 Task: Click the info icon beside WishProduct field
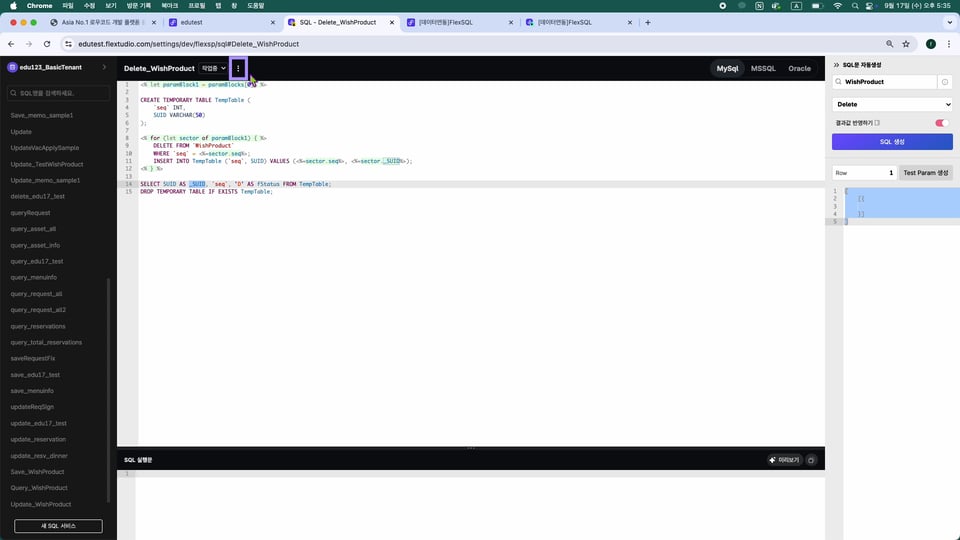point(945,81)
